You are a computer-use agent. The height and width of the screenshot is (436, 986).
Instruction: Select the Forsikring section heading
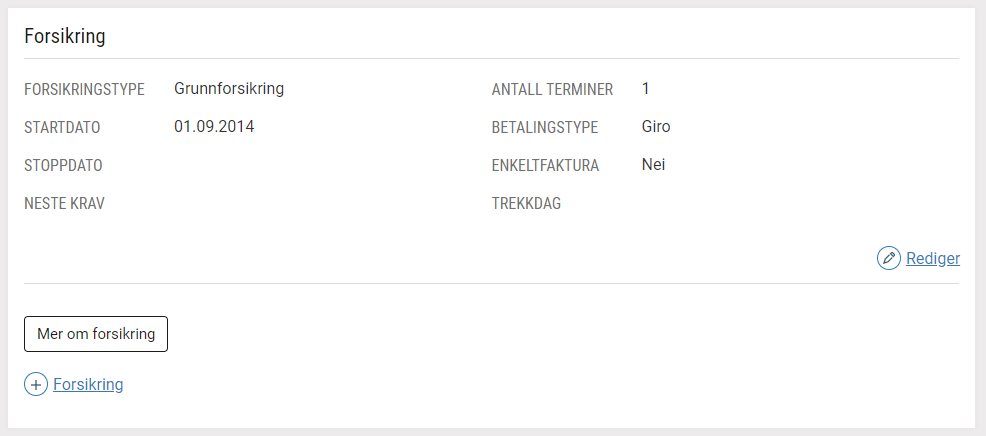[65, 36]
